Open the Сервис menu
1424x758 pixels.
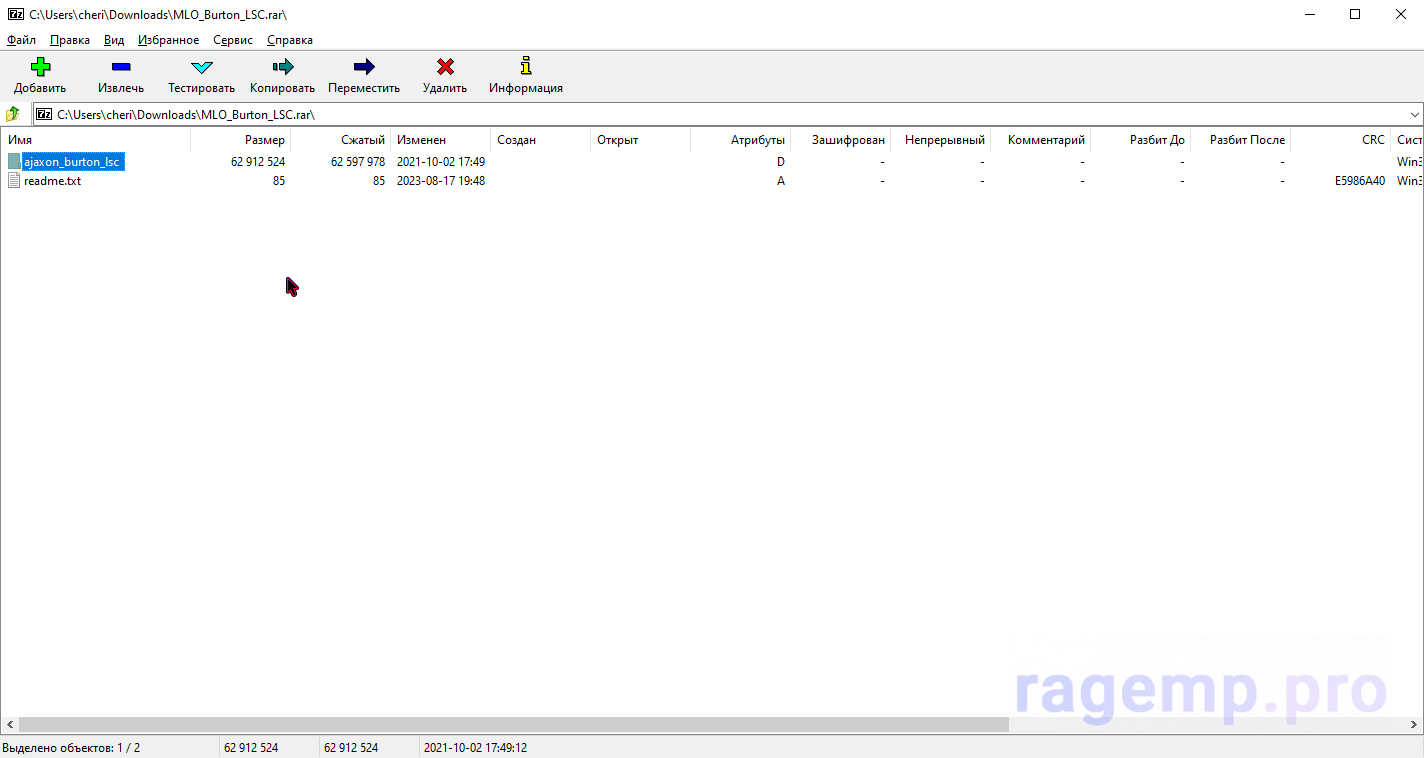[233, 40]
